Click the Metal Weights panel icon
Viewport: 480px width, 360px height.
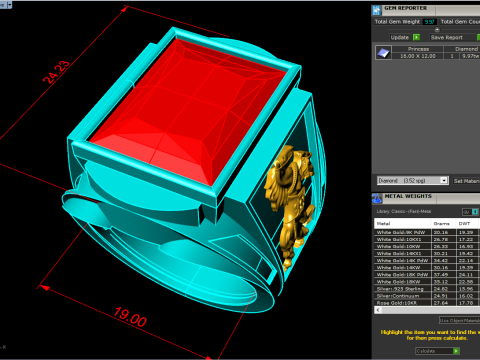tap(377, 198)
